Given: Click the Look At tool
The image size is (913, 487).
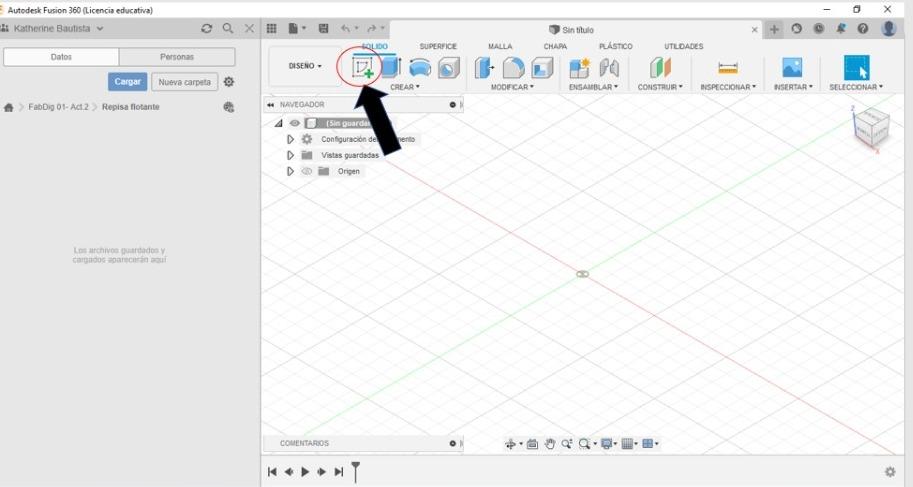Looking at the screenshot, I should pos(532,444).
